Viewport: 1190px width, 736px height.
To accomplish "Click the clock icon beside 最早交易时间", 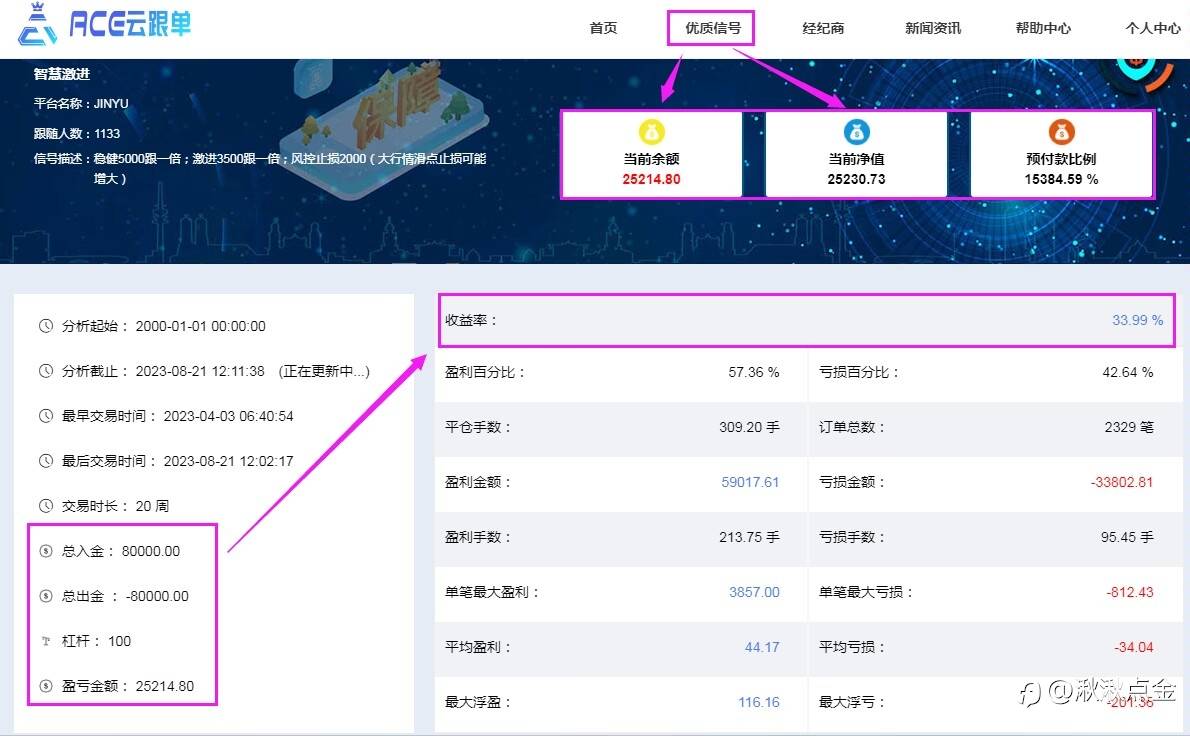I will [46, 416].
